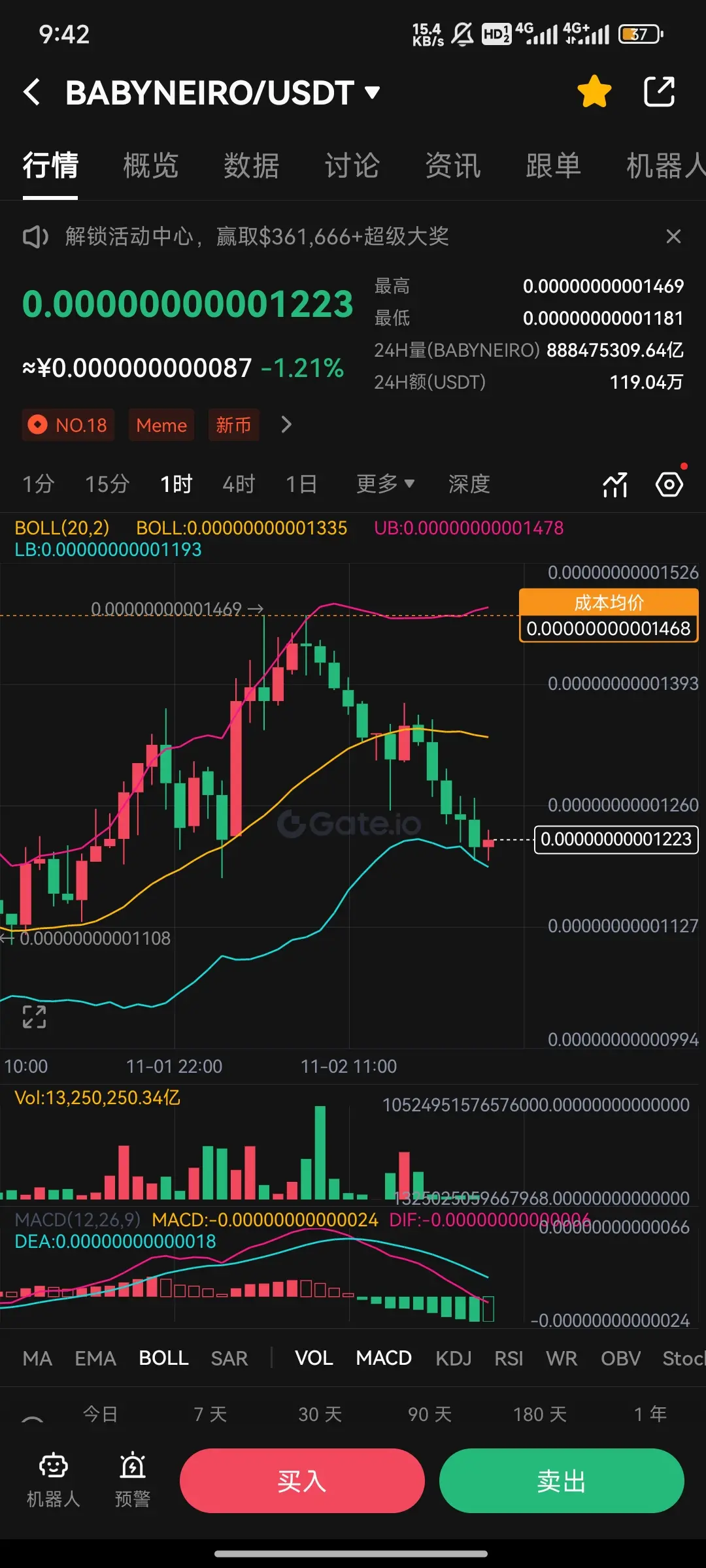Select 7 天 performance period
Image resolution: width=706 pixels, height=1568 pixels.
(x=210, y=1414)
